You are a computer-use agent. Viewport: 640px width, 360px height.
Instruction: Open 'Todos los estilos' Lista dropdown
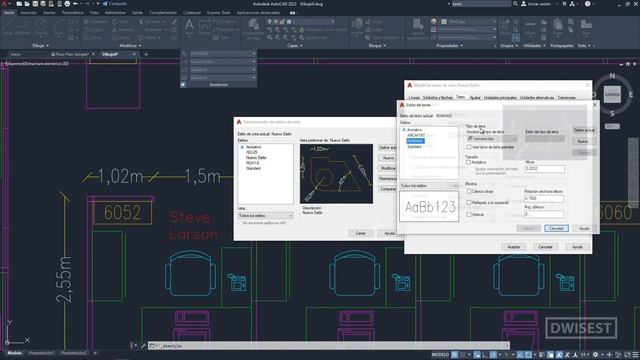click(x=265, y=216)
